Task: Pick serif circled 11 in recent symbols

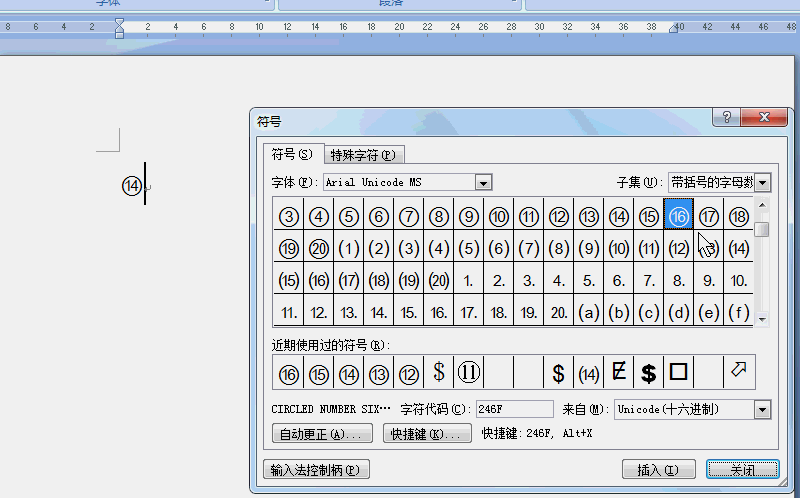Action: point(469,372)
